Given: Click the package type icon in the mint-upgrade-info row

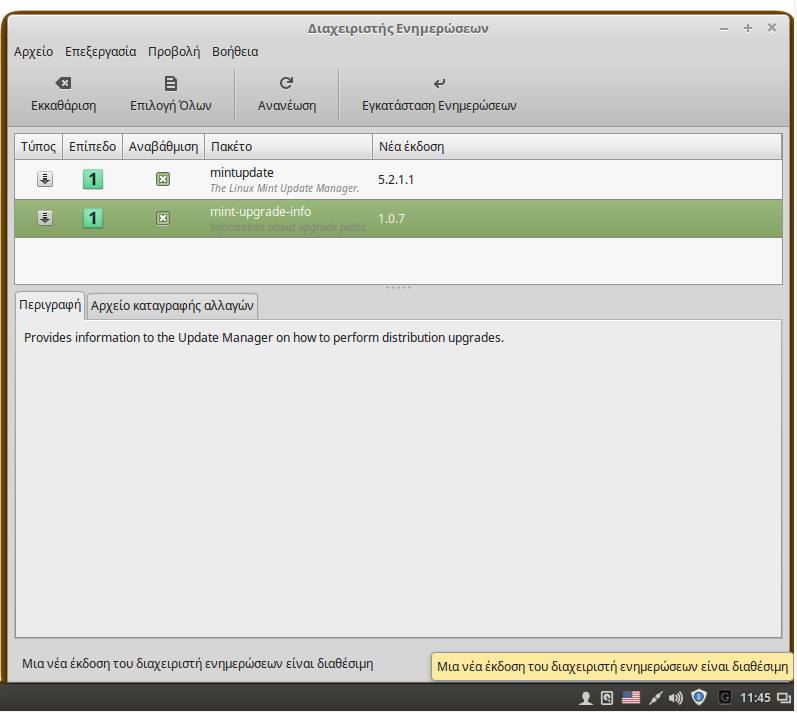Looking at the screenshot, I should pyautogui.click(x=45, y=218).
